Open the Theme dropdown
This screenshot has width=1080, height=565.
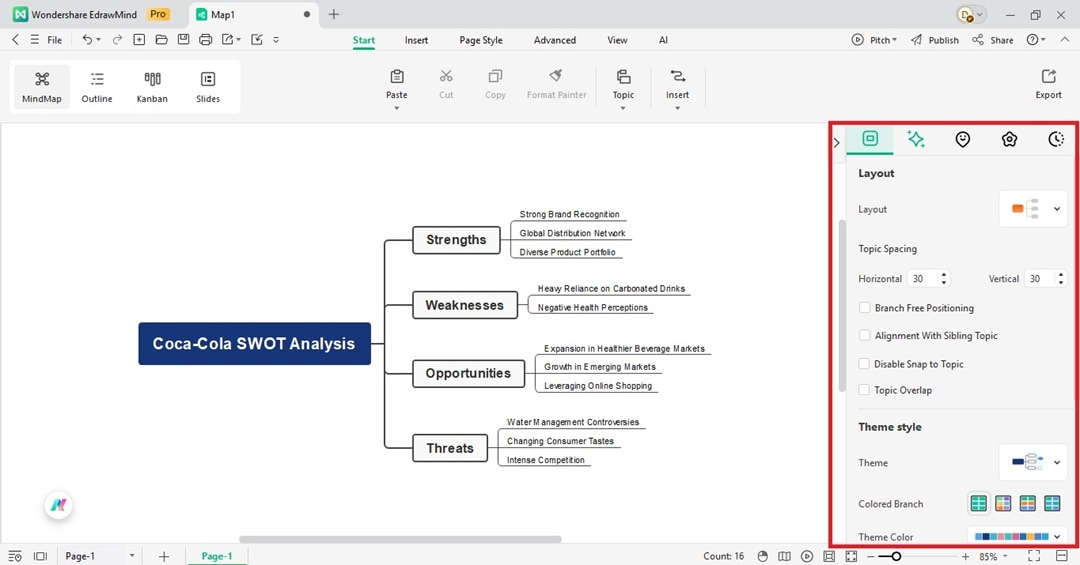[1033, 462]
